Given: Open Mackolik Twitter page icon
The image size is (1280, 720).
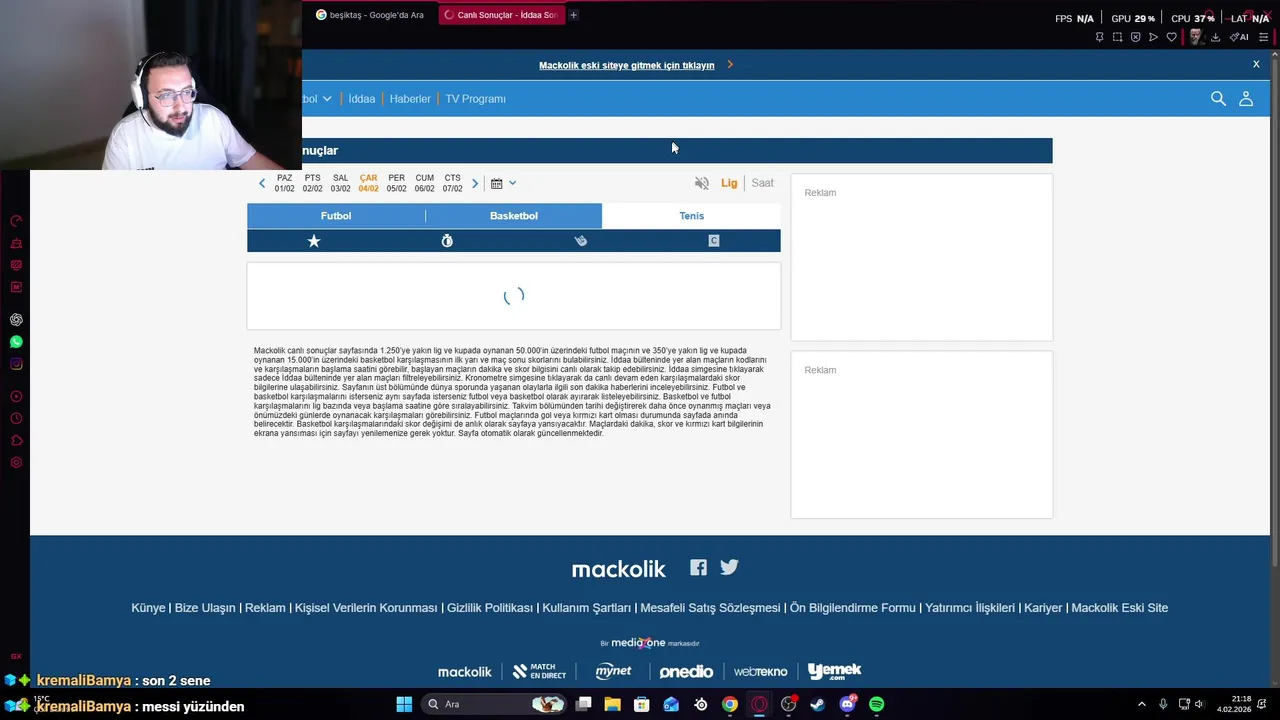Looking at the screenshot, I should (x=729, y=567).
